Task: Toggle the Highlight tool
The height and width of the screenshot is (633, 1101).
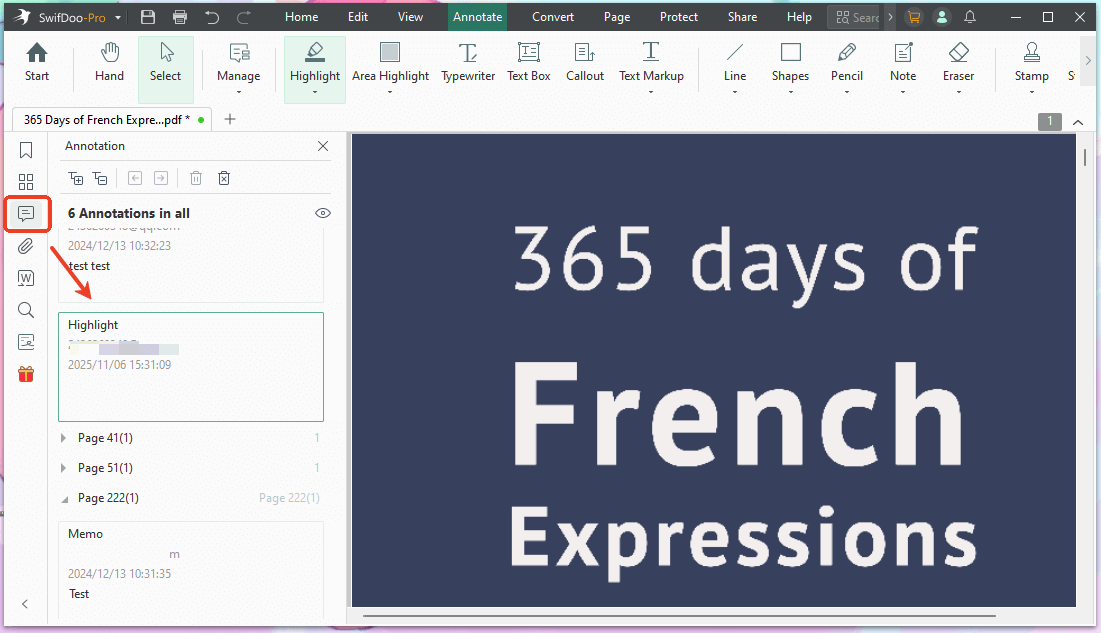Action: 315,63
